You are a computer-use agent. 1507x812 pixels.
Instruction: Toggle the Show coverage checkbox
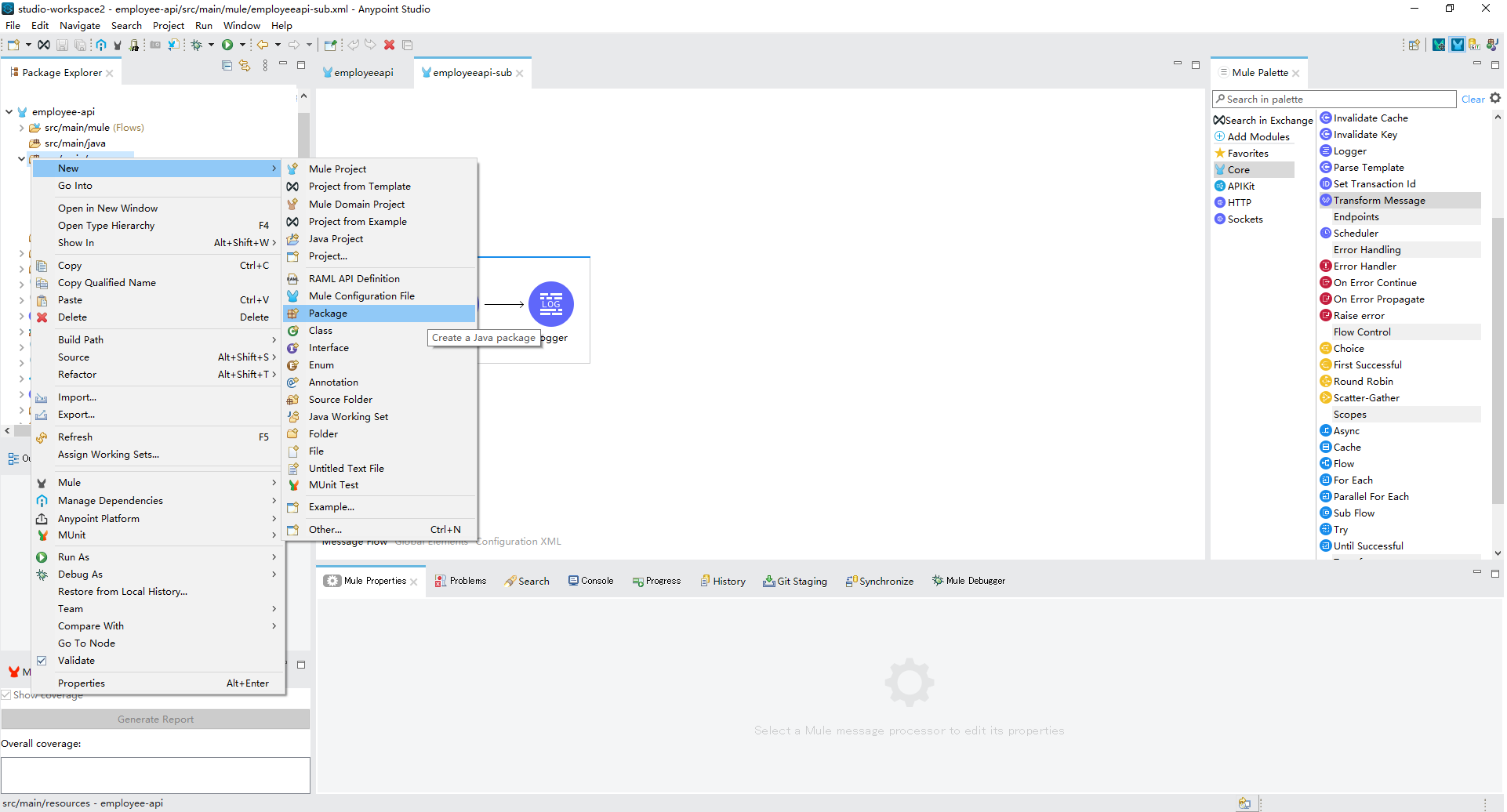6,694
